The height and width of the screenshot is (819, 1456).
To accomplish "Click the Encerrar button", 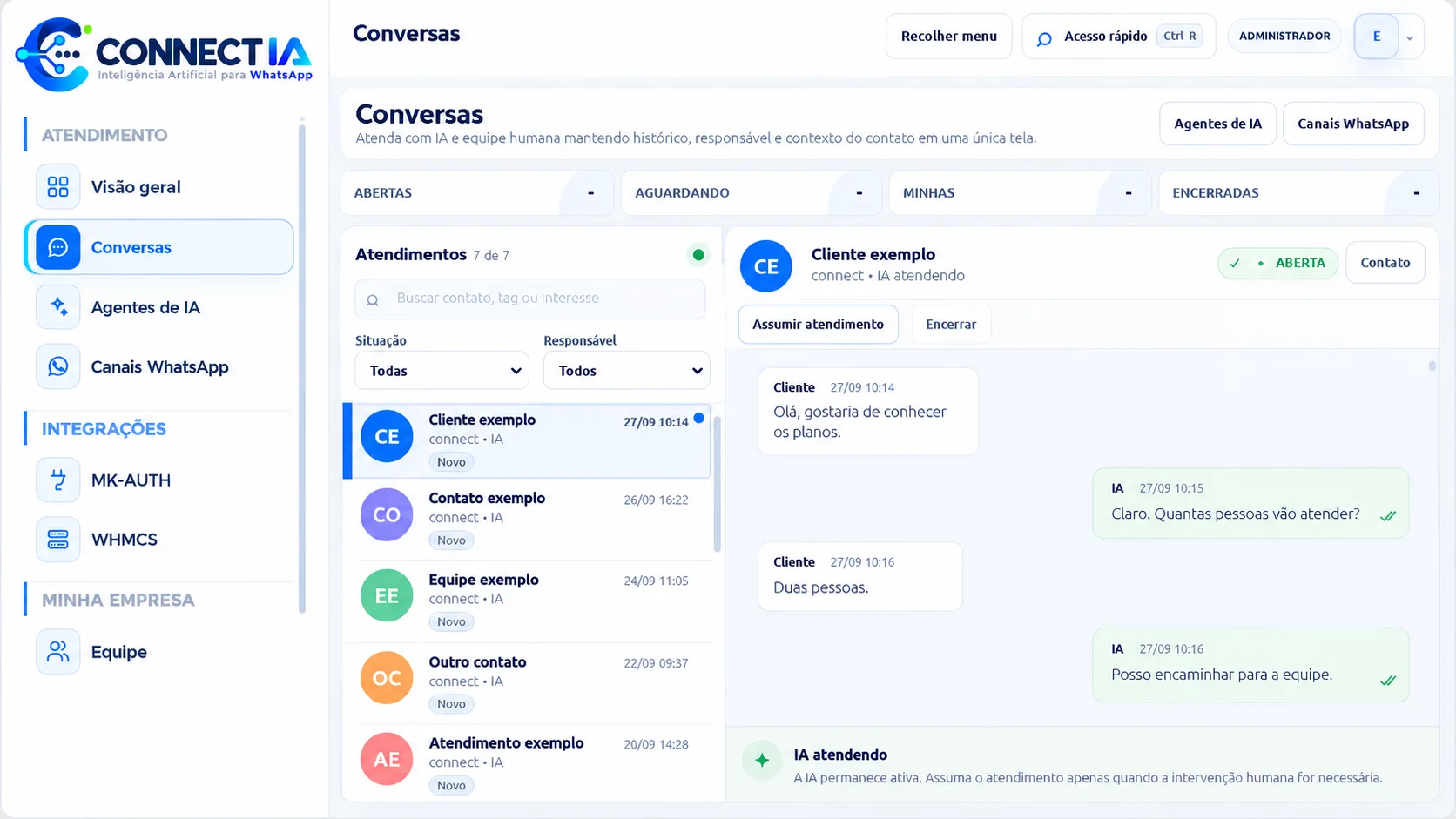I will click(951, 325).
